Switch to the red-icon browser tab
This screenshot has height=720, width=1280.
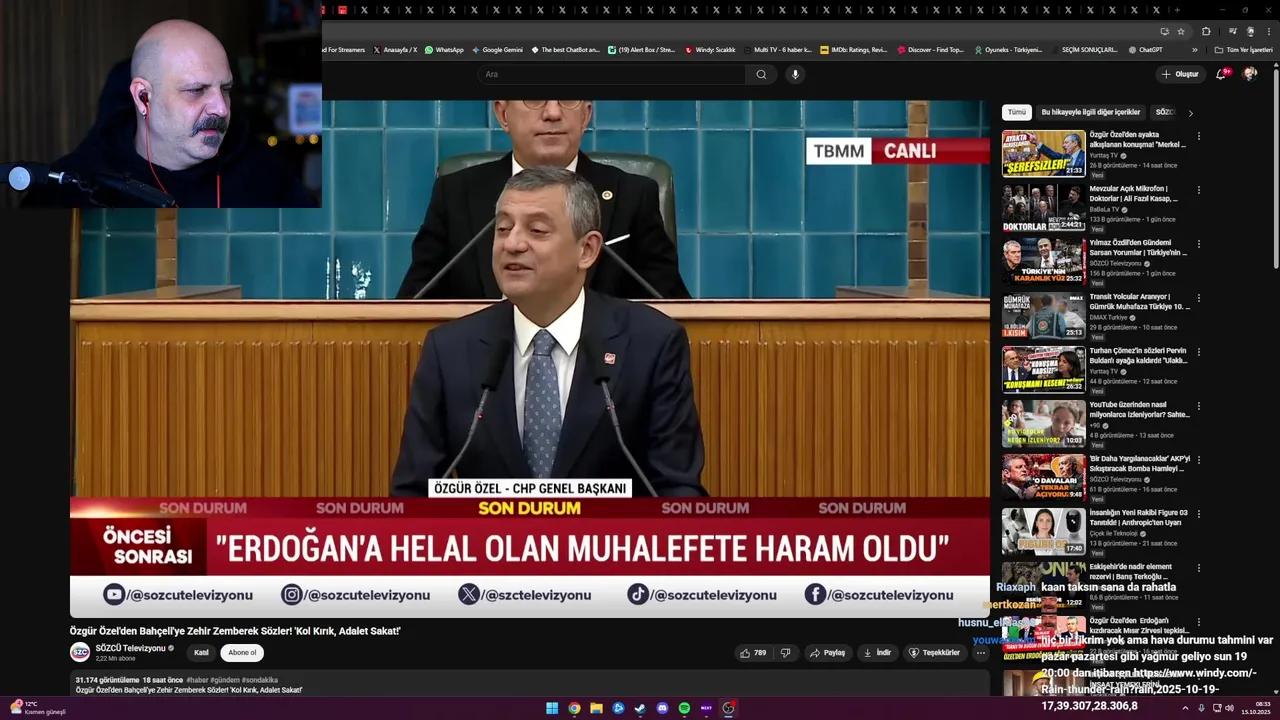click(342, 10)
